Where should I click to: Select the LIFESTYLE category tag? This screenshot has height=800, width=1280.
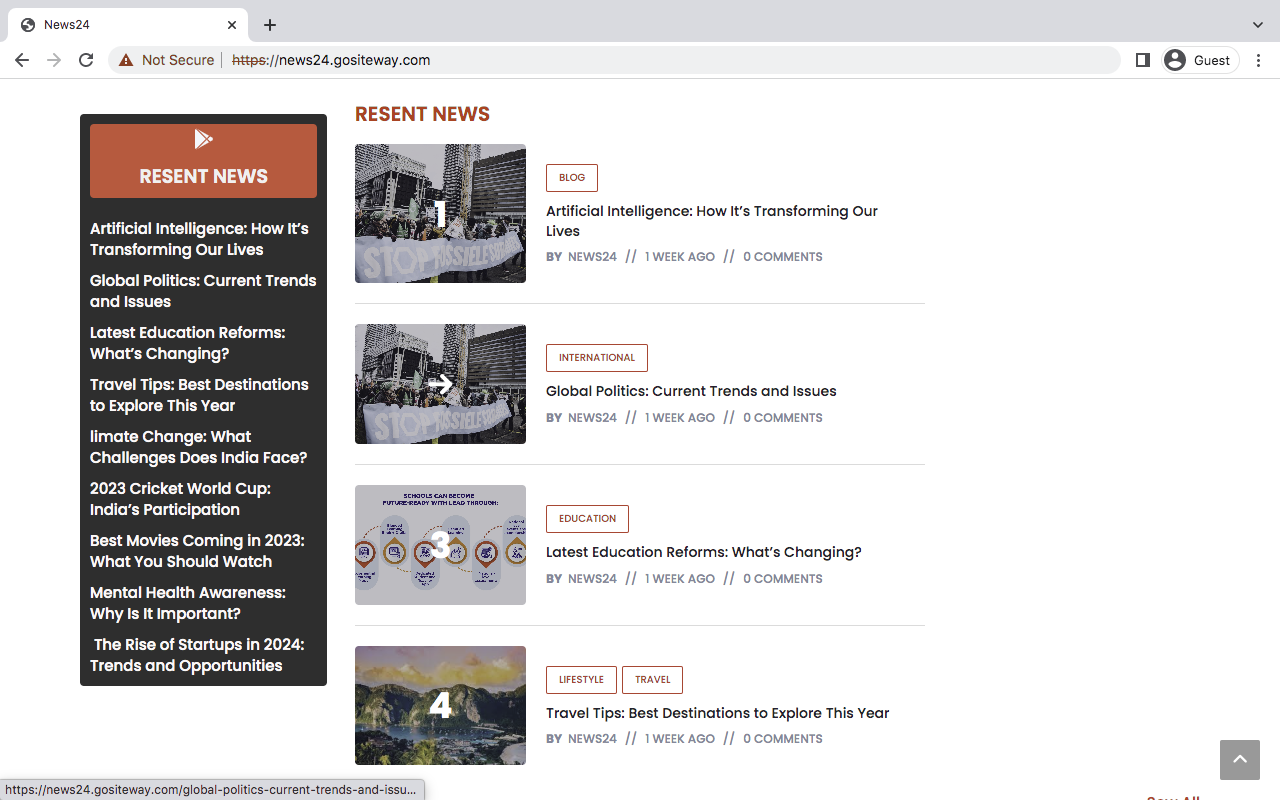coord(581,680)
